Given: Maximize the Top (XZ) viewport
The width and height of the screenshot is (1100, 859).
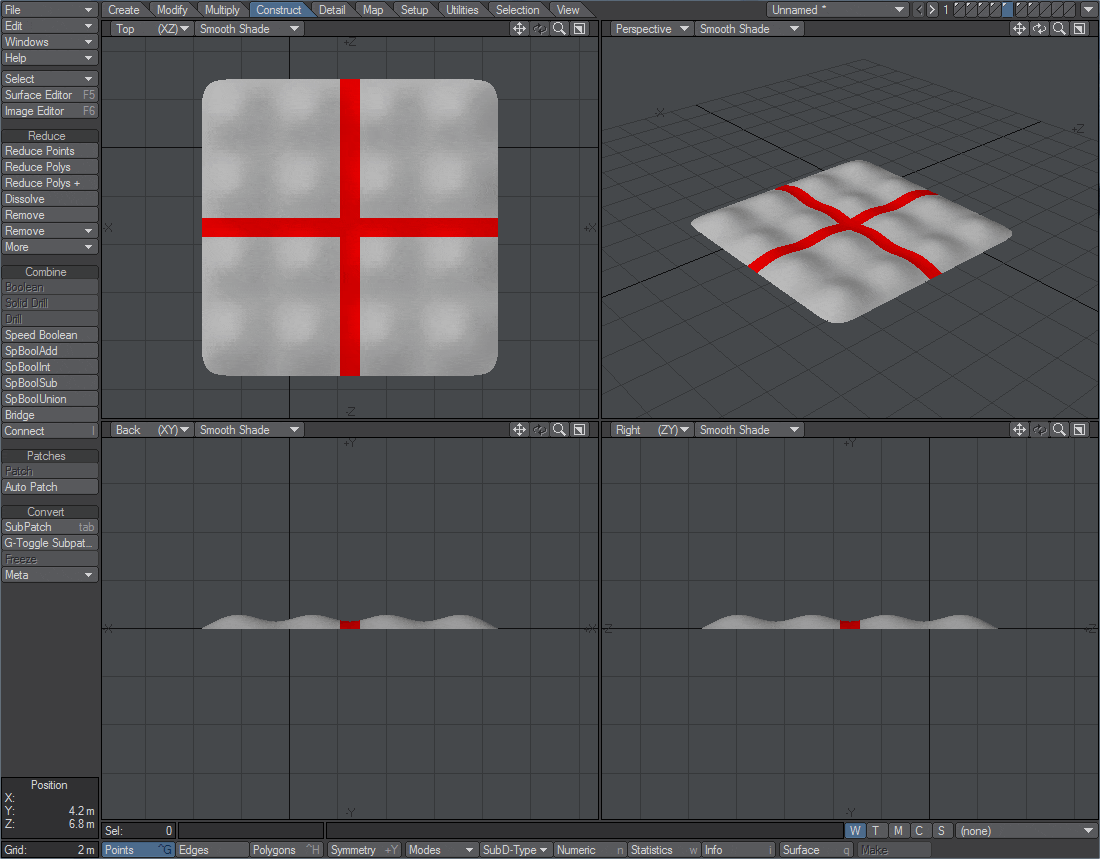Looking at the screenshot, I should pyautogui.click(x=579, y=29).
